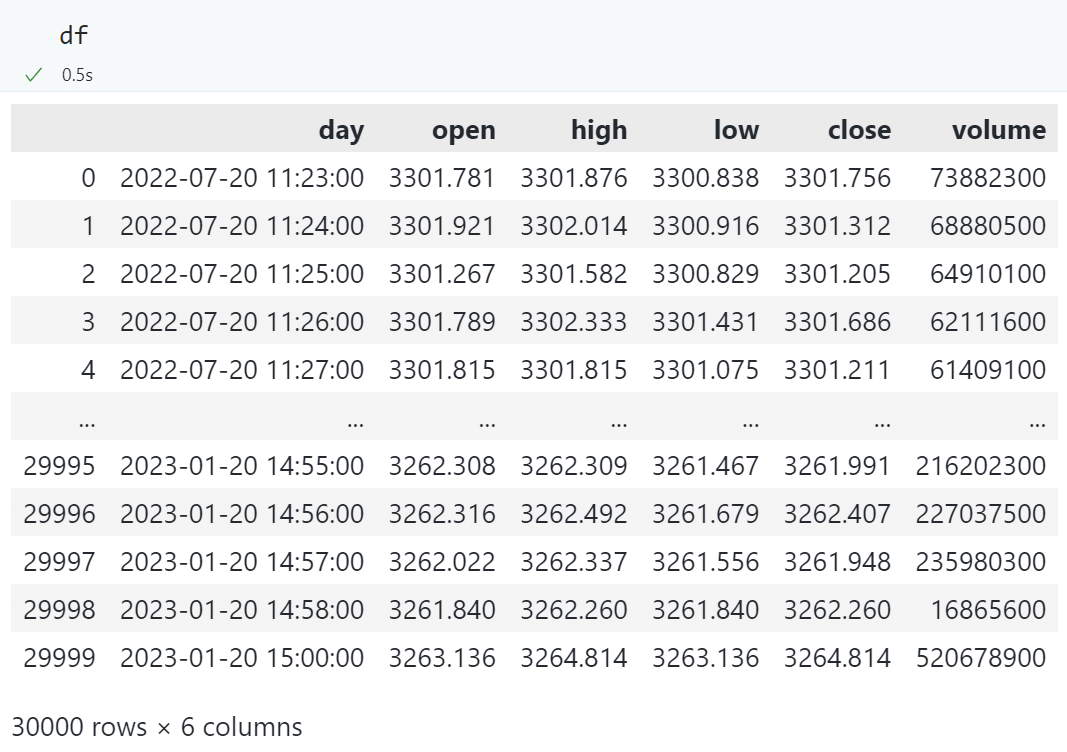Click the 2022-07-20 11:23:00 date cell
Screen dimensions: 1067x752
[242, 178]
